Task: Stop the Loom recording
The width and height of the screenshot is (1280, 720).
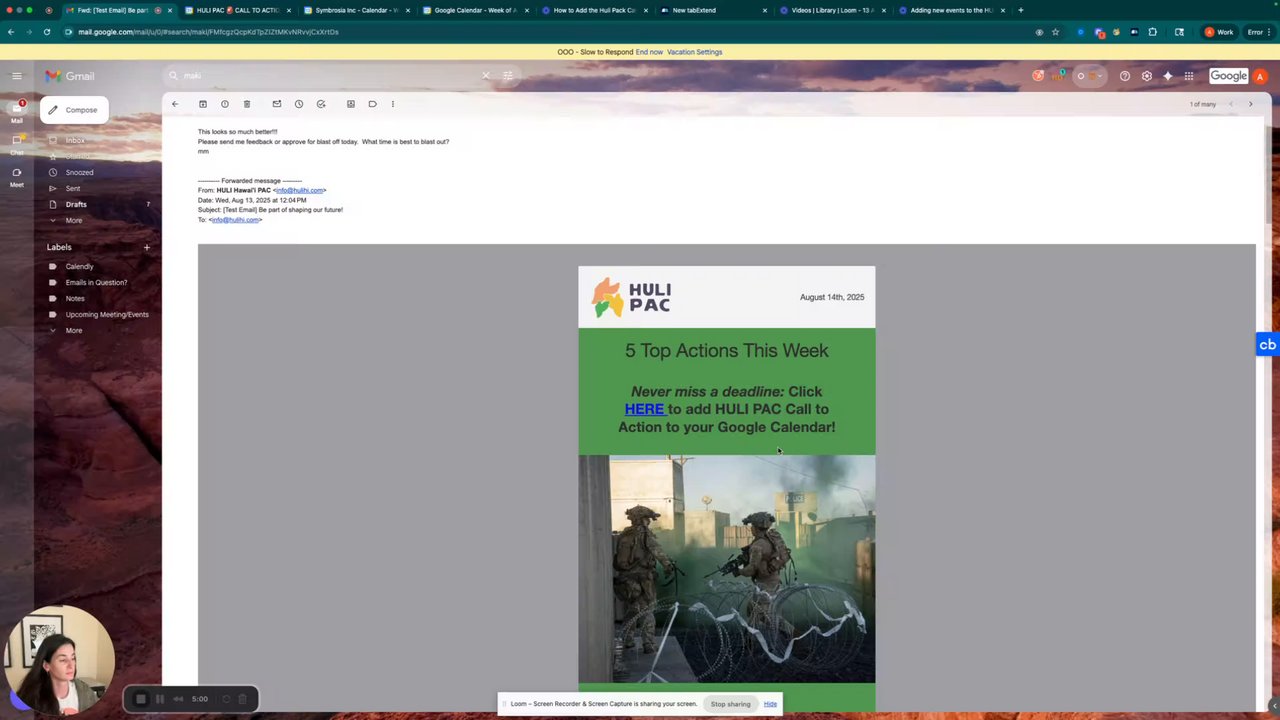Action: click(x=141, y=699)
